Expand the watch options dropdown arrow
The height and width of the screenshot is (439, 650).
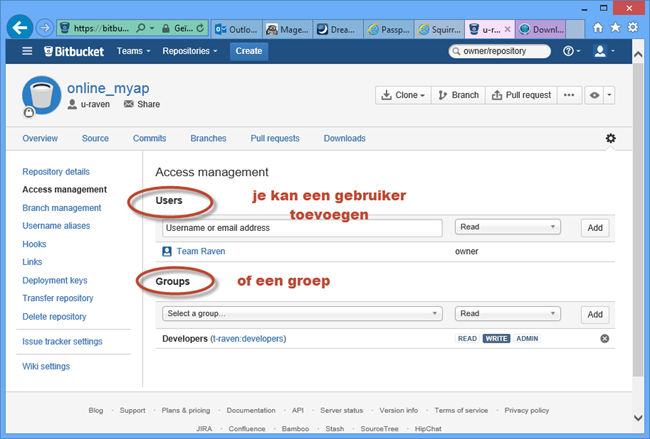click(609, 95)
